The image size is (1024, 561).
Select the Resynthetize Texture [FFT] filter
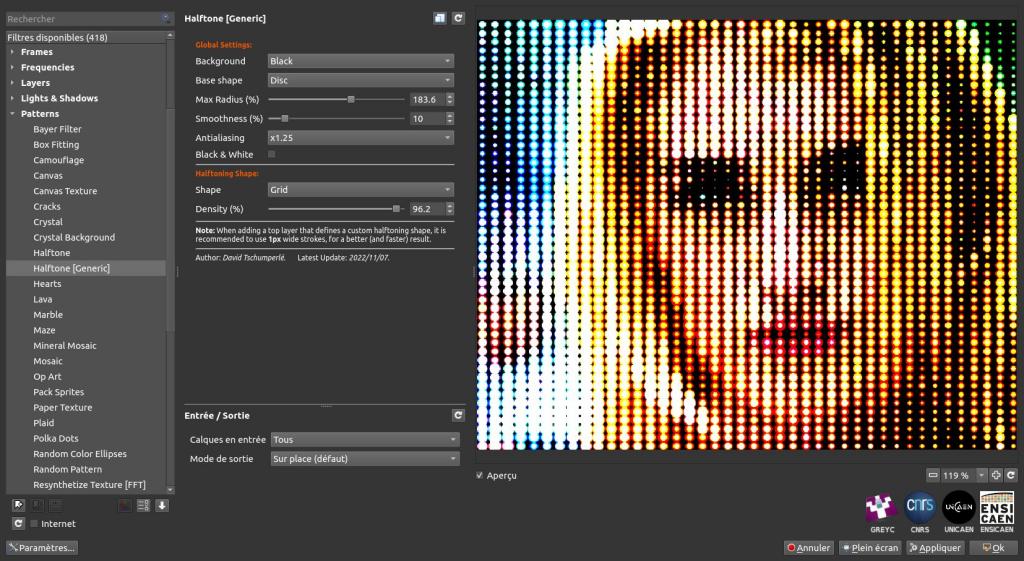(x=89, y=485)
